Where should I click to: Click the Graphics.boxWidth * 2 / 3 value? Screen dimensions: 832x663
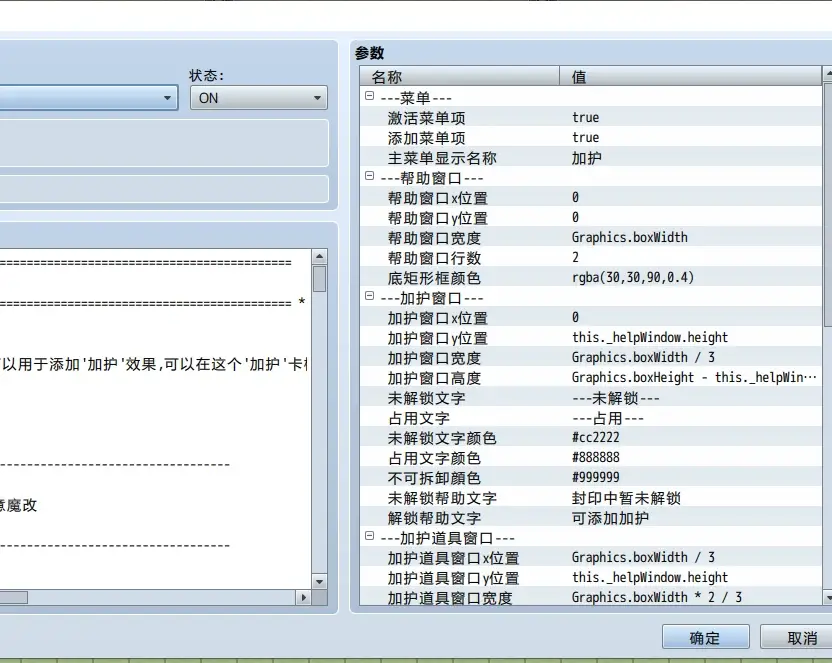pyautogui.click(x=657, y=597)
